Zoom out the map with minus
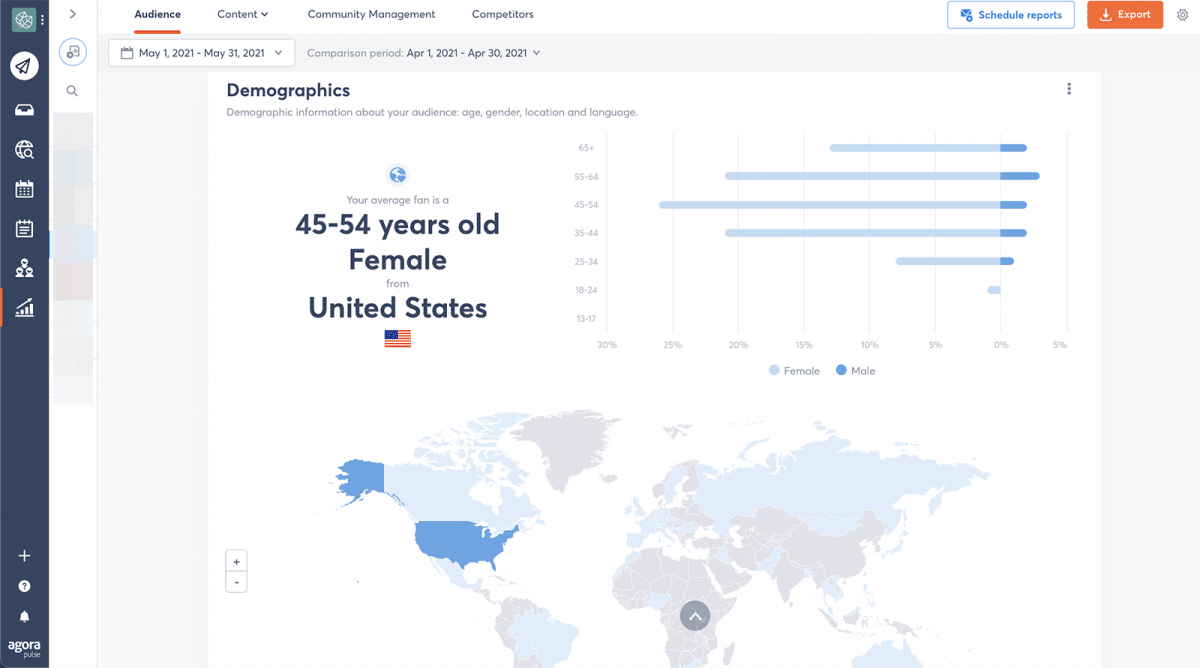Screen dimensions: 1200x668 click(236, 582)
